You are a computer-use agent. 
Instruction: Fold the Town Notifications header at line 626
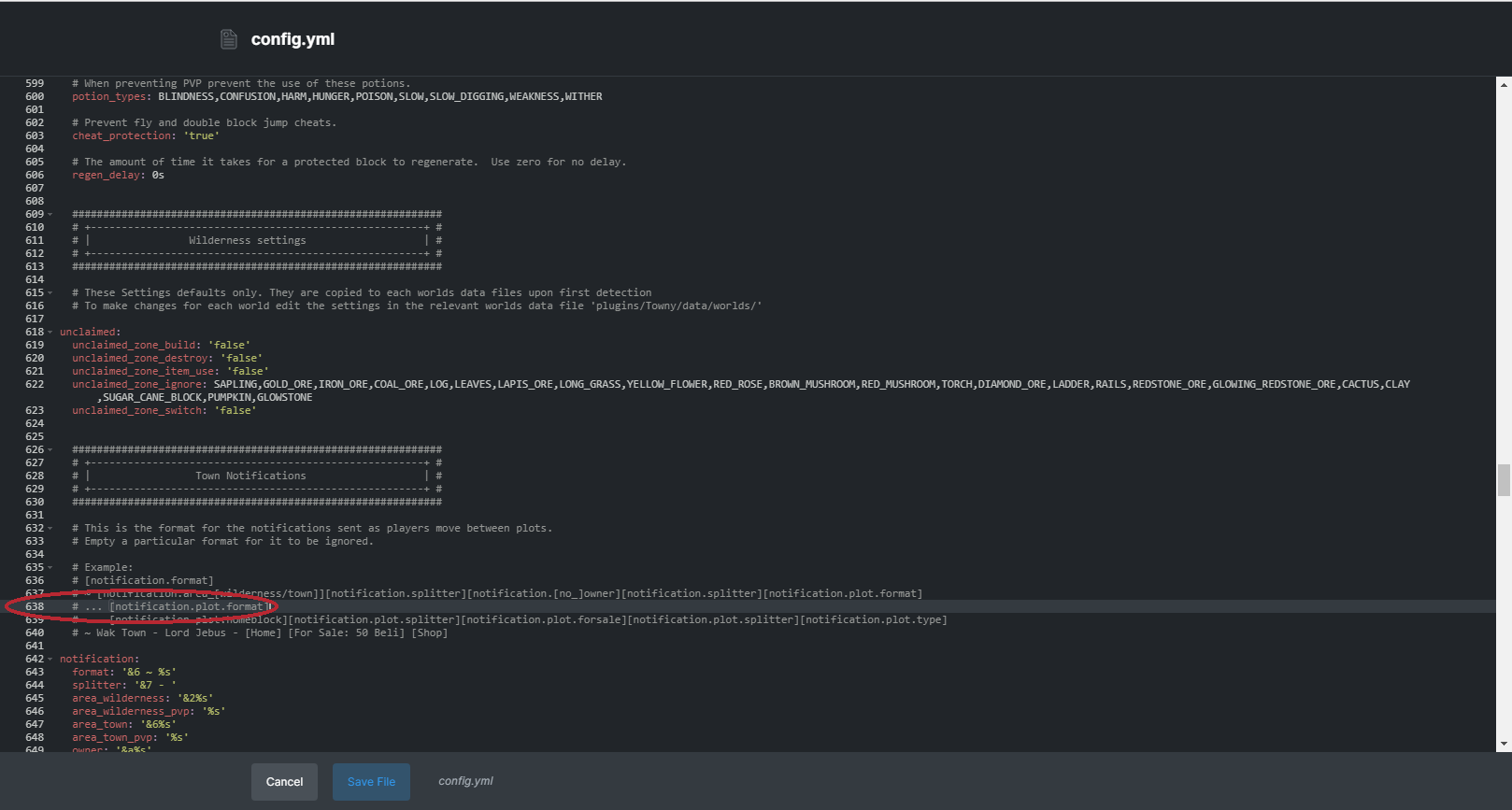point(50,450)
